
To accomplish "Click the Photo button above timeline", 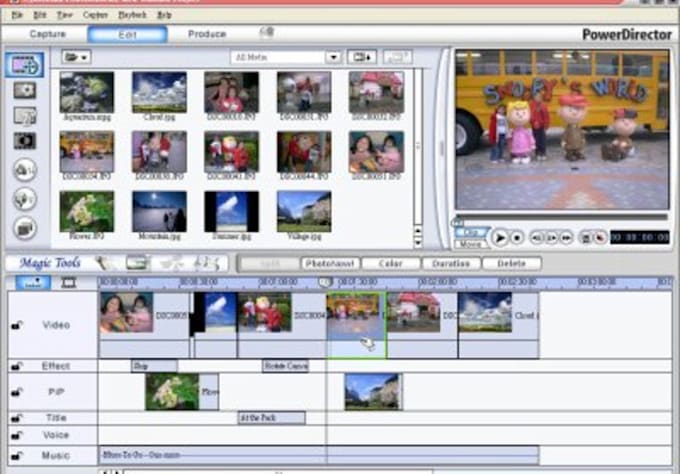I will point(330,263).
